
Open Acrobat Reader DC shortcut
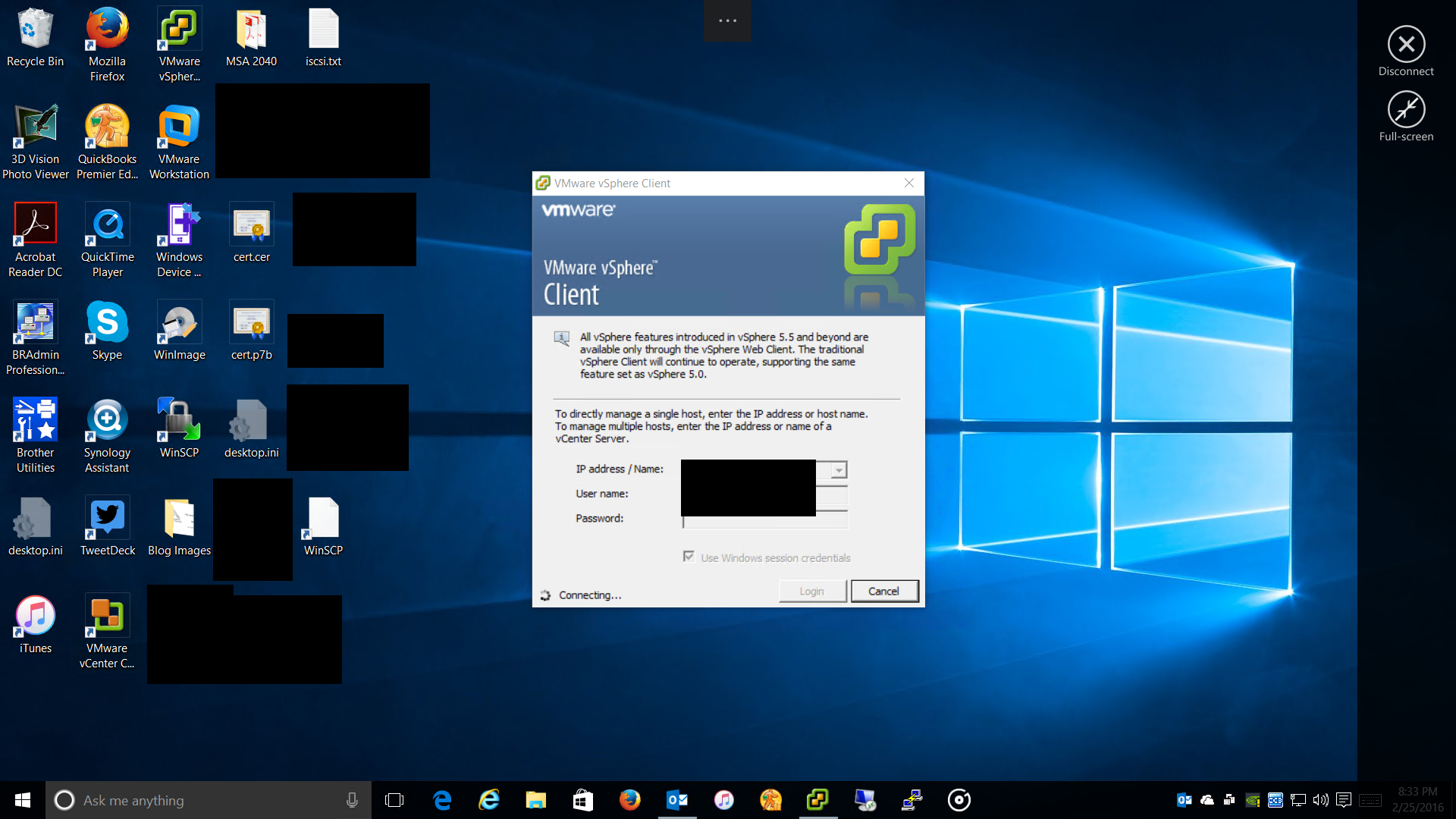point(35,240)
